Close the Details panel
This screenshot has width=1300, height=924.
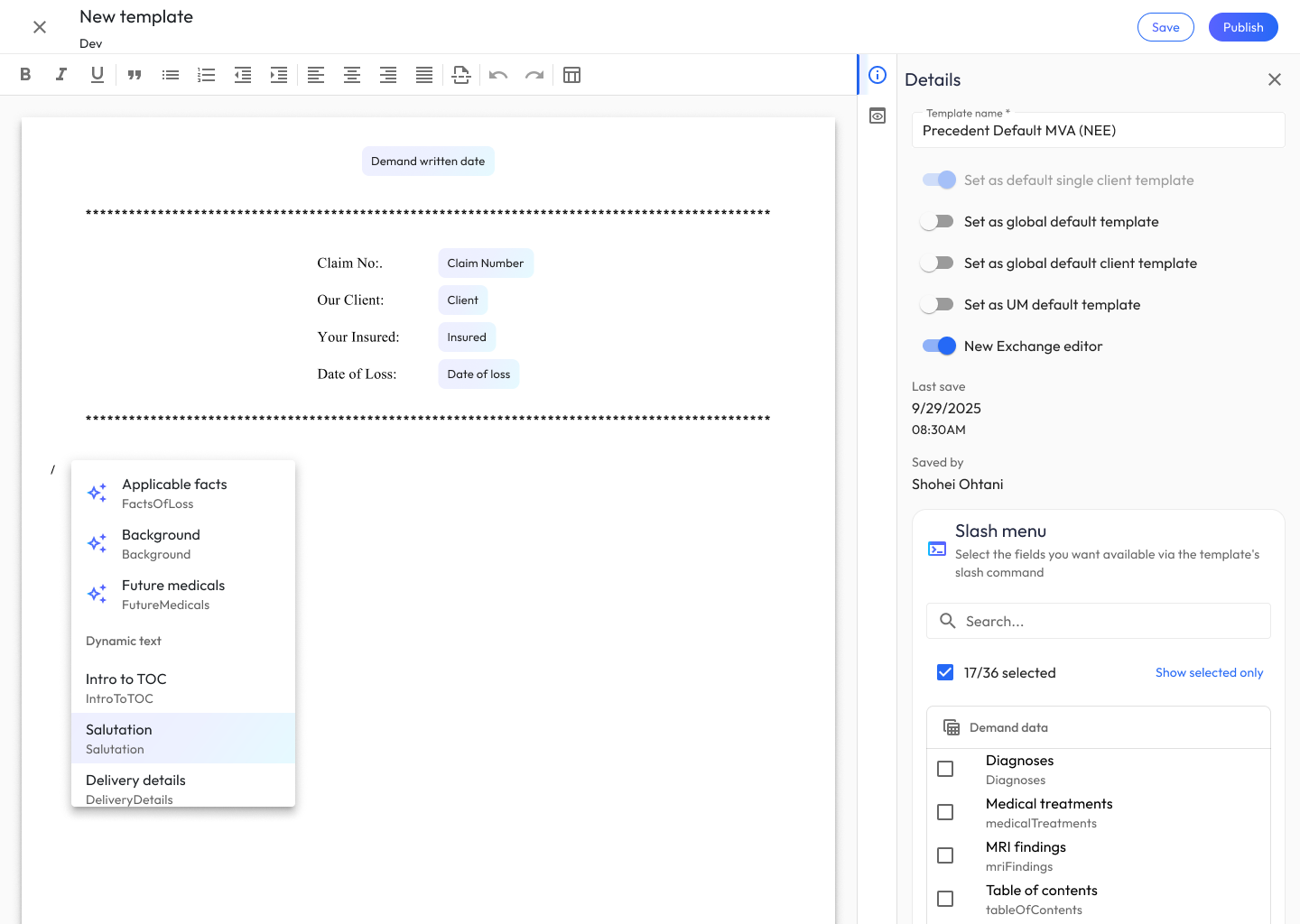pos(1274,79)
